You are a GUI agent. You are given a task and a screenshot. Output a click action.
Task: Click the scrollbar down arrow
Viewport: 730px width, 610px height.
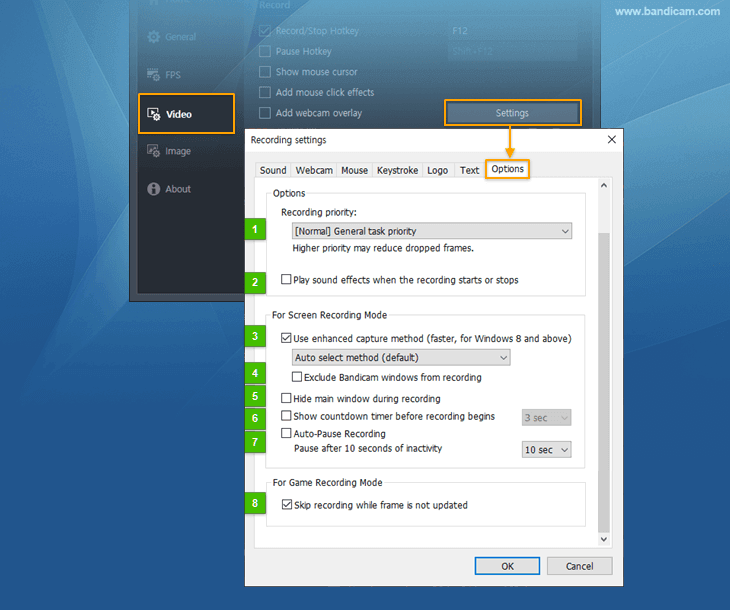(604, 539)
